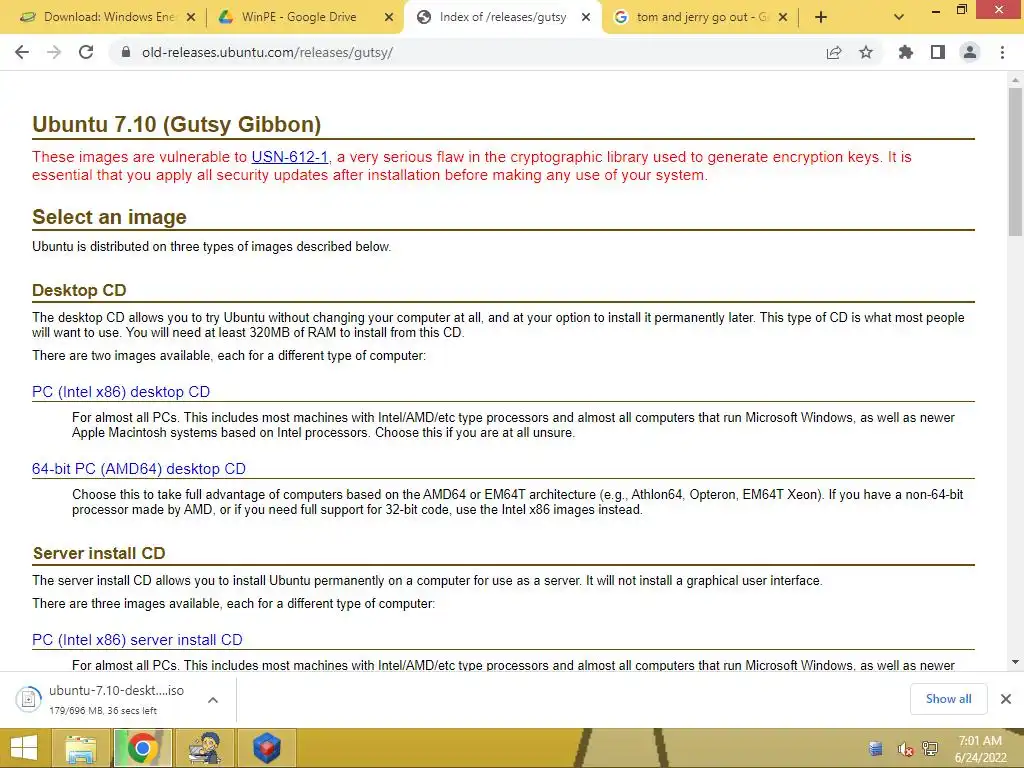Close the tom and jerry tab
This screenshot has width=1024, height=768.
(783, 17)
